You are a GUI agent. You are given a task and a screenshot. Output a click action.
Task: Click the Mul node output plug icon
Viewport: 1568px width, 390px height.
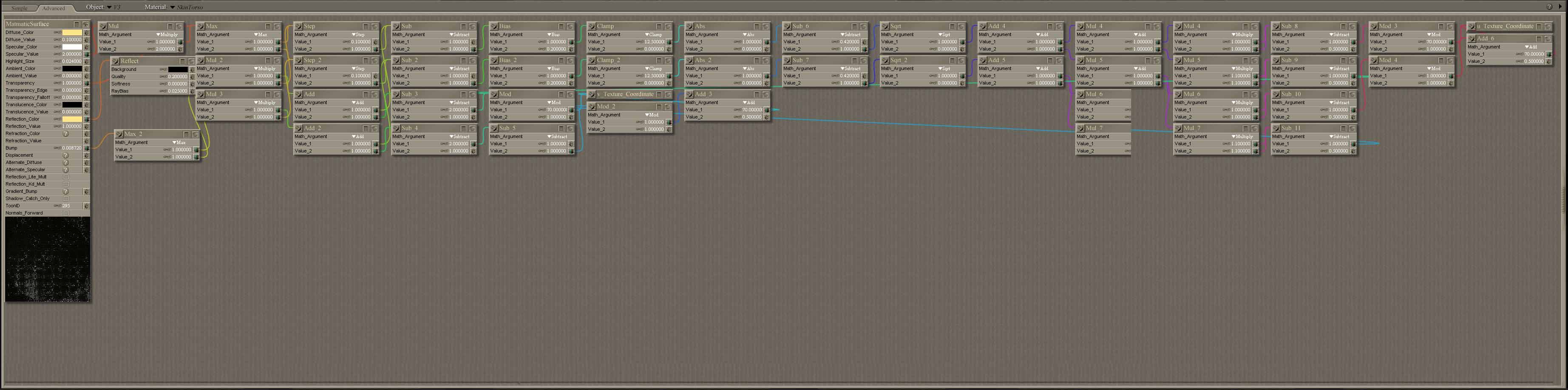click(103, 26)
